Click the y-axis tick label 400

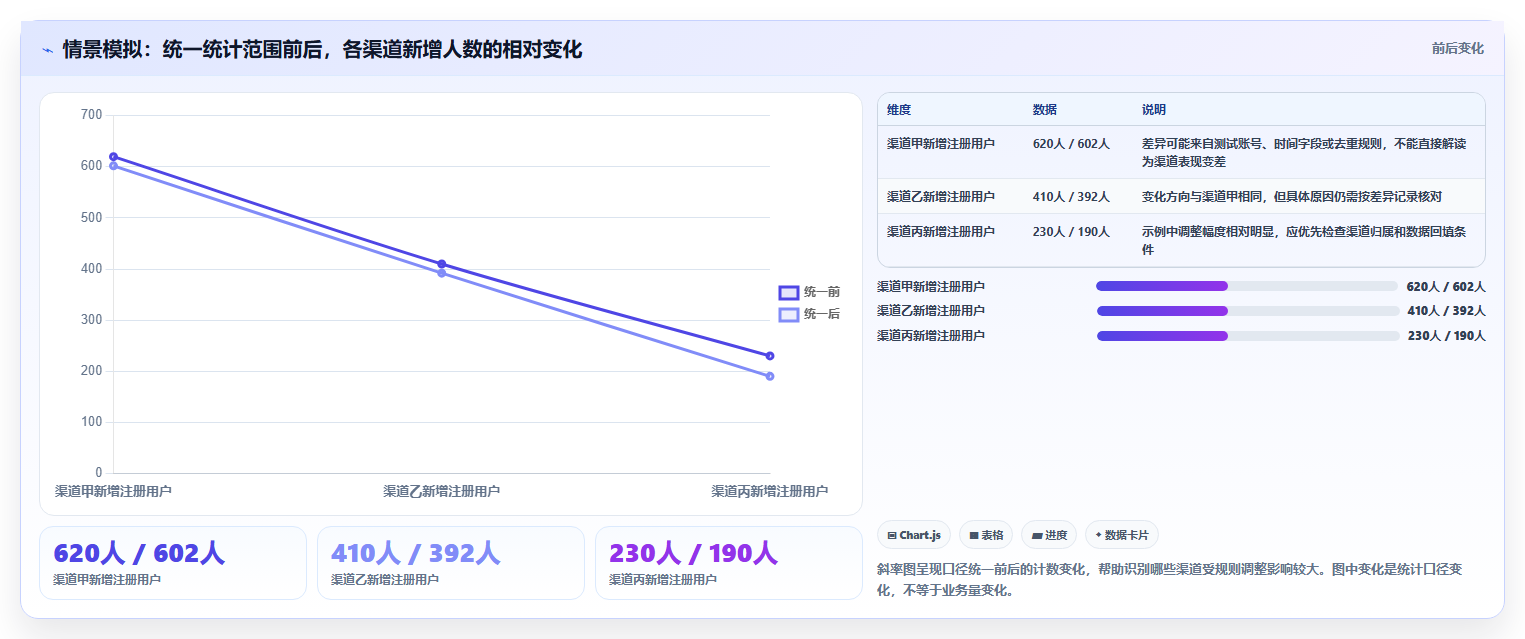click(92, 269)
